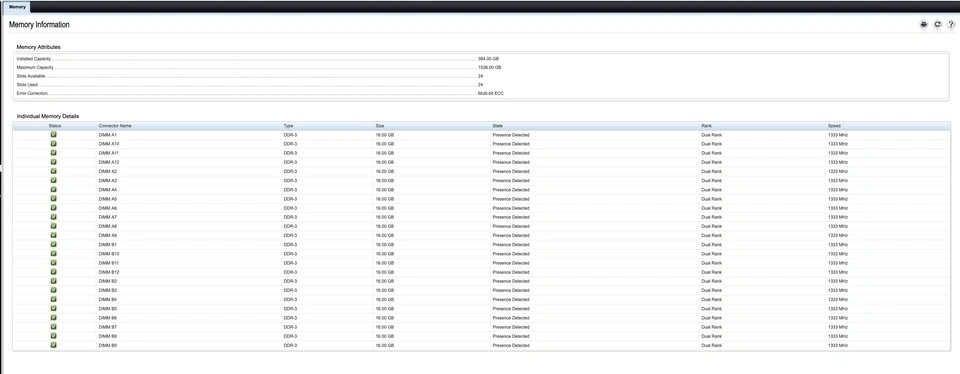Click Dual Rank in DIMM A10 row
The width and height of the screenshot is (960, 374).
click(x=711, y=143)
